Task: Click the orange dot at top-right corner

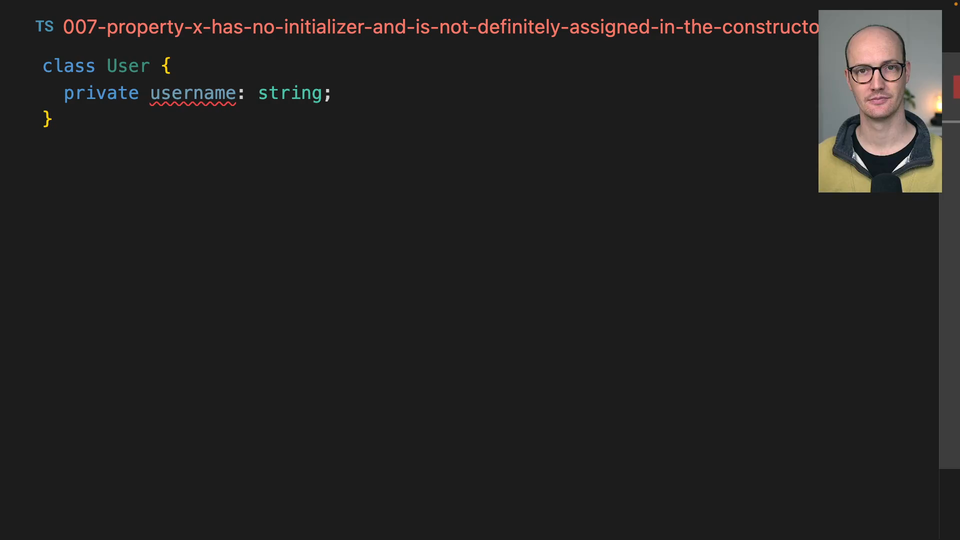Action: pyautogui.click(x=954, y=4)
